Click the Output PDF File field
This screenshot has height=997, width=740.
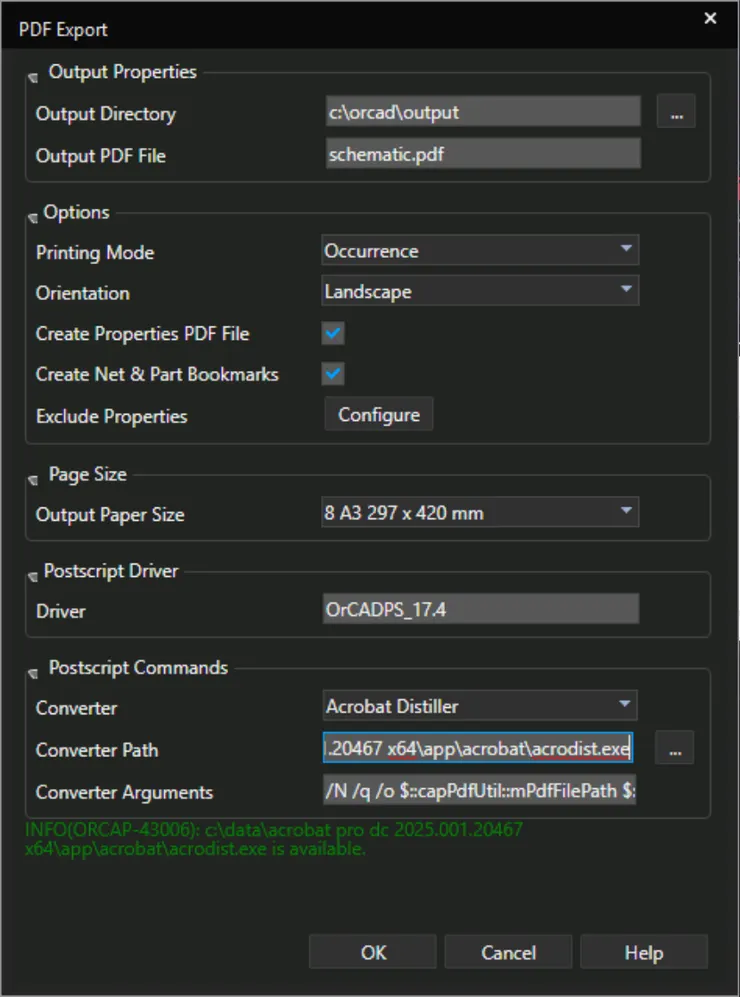pos(483,154)
